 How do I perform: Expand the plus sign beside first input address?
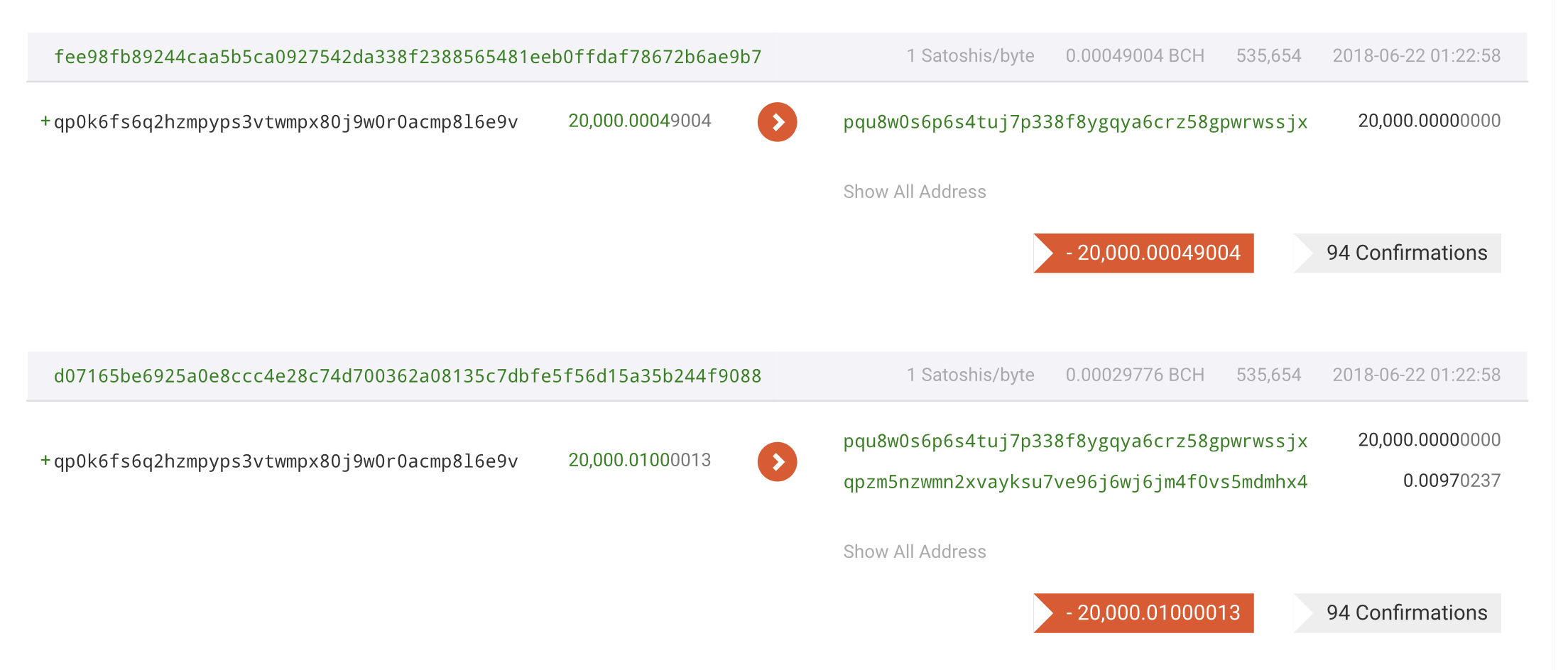pyautogui.click(x=45, y=121)
